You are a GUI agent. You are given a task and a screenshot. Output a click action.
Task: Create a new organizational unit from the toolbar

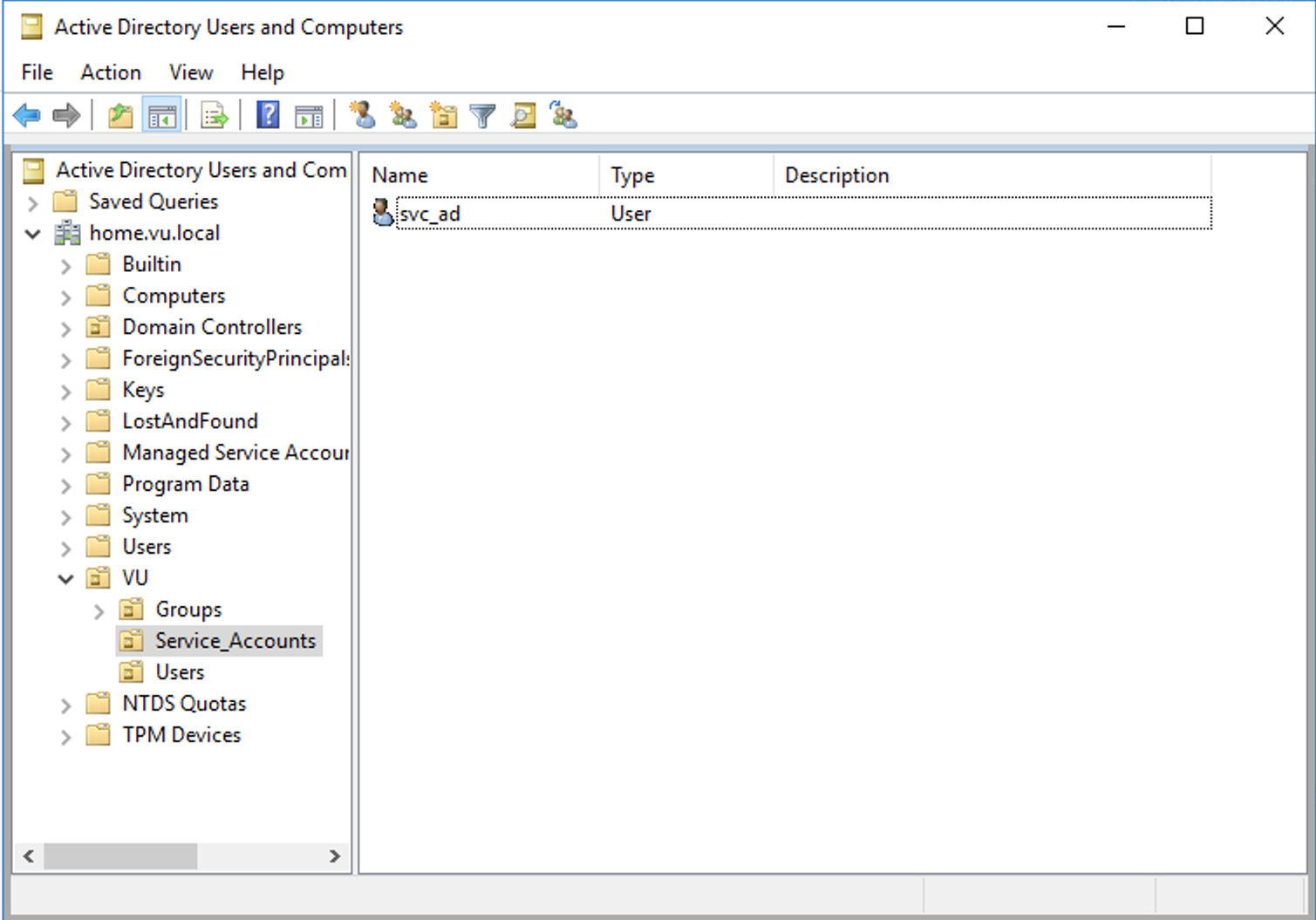pyautogui.click(x=443, y=115)
